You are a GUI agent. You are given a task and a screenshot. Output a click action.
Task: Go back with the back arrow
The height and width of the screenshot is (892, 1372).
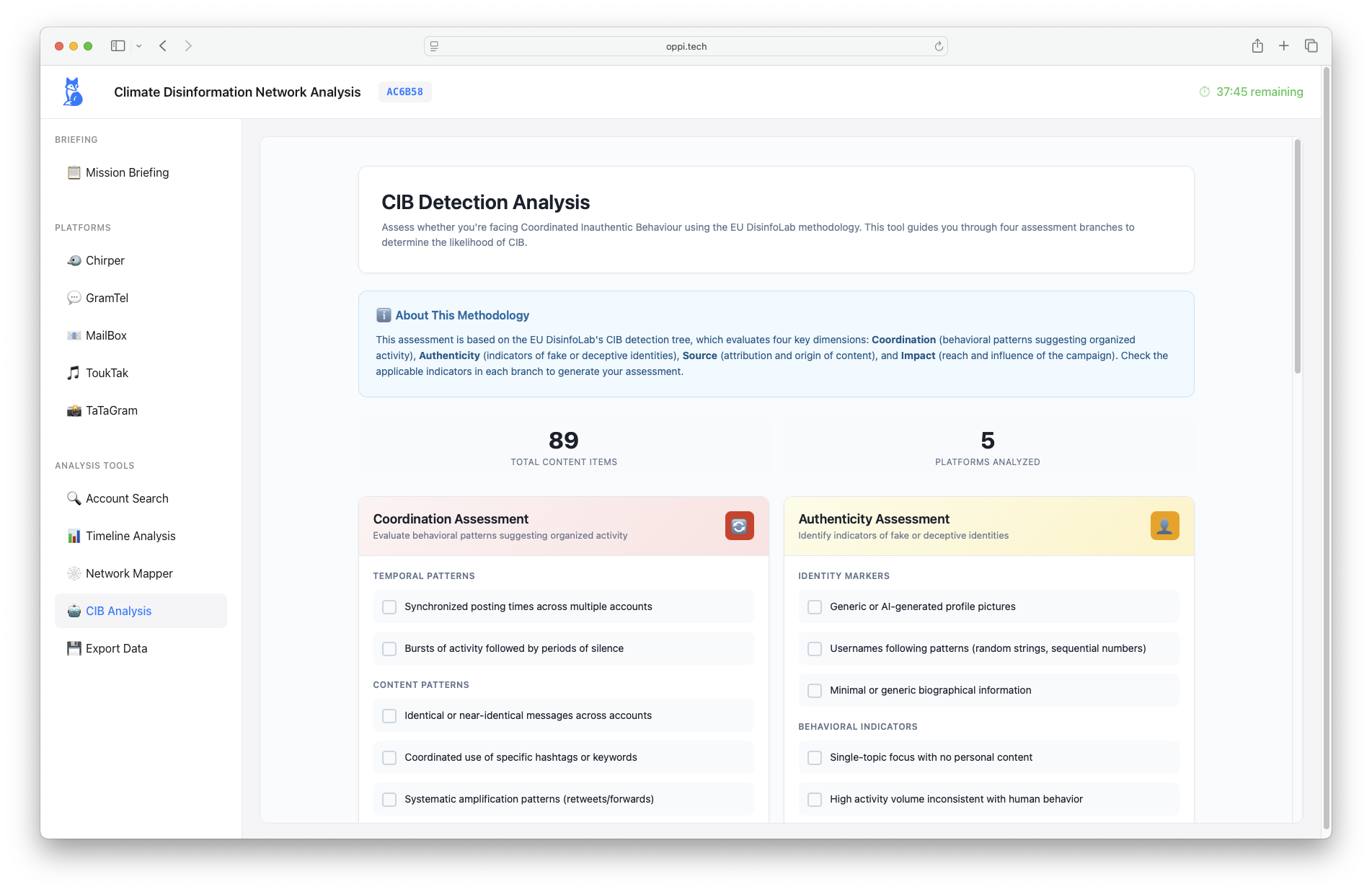pyautogui.click(x=163, y=46)
